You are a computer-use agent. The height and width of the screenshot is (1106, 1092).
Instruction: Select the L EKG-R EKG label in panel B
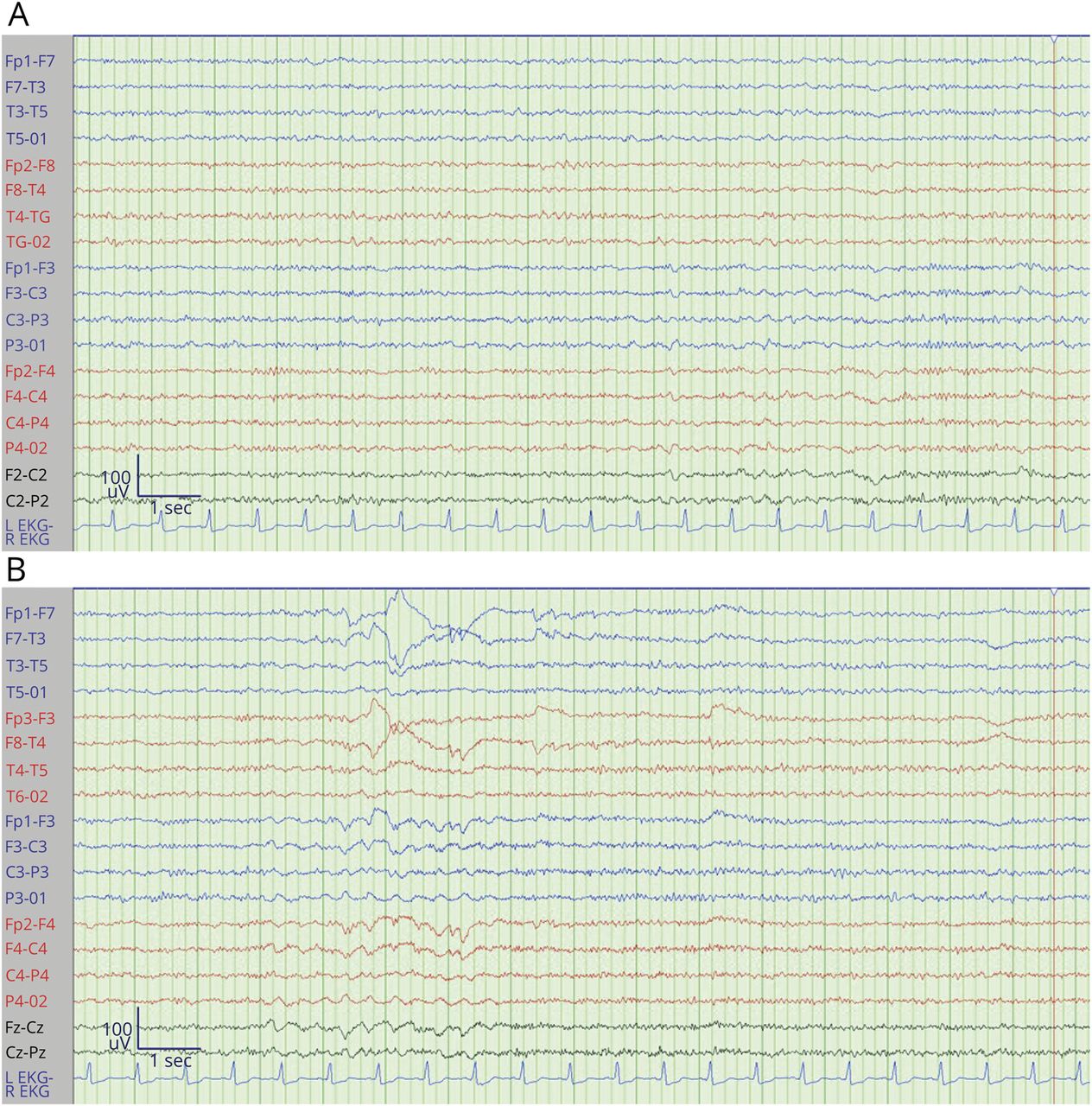click(28, 1084)
